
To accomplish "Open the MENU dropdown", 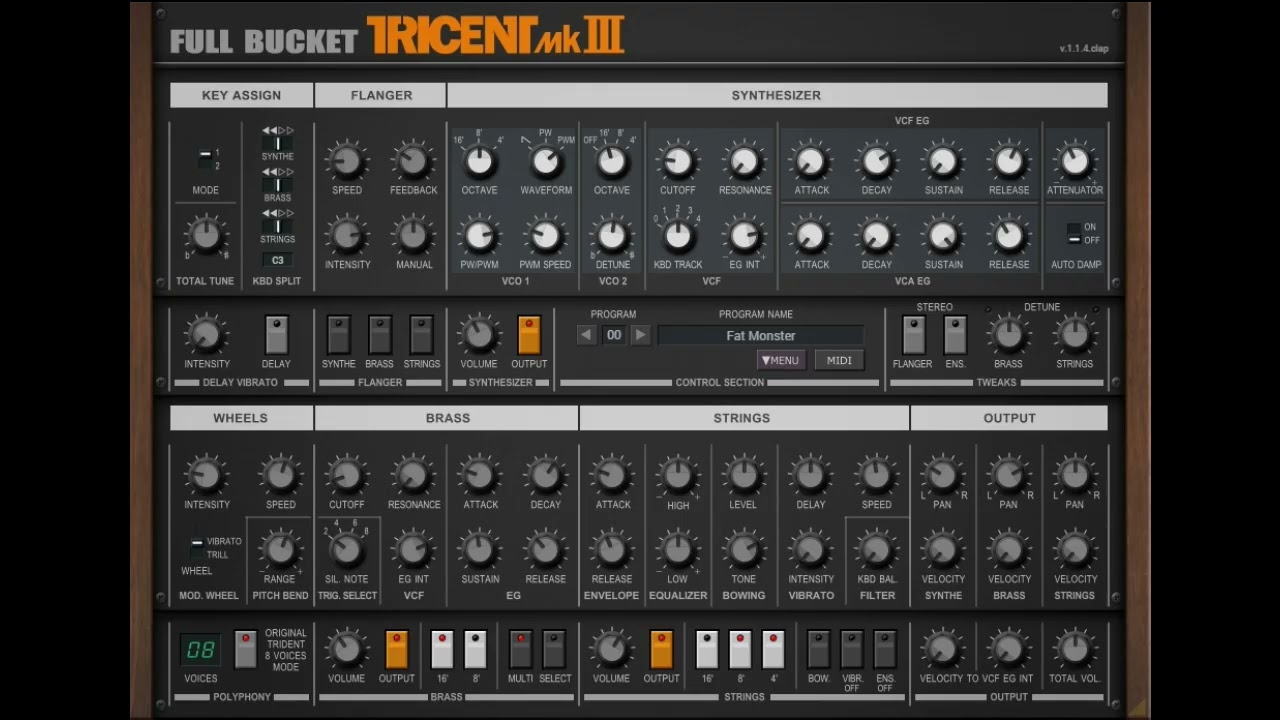I will pyautogui.click(x=781, y=361).
